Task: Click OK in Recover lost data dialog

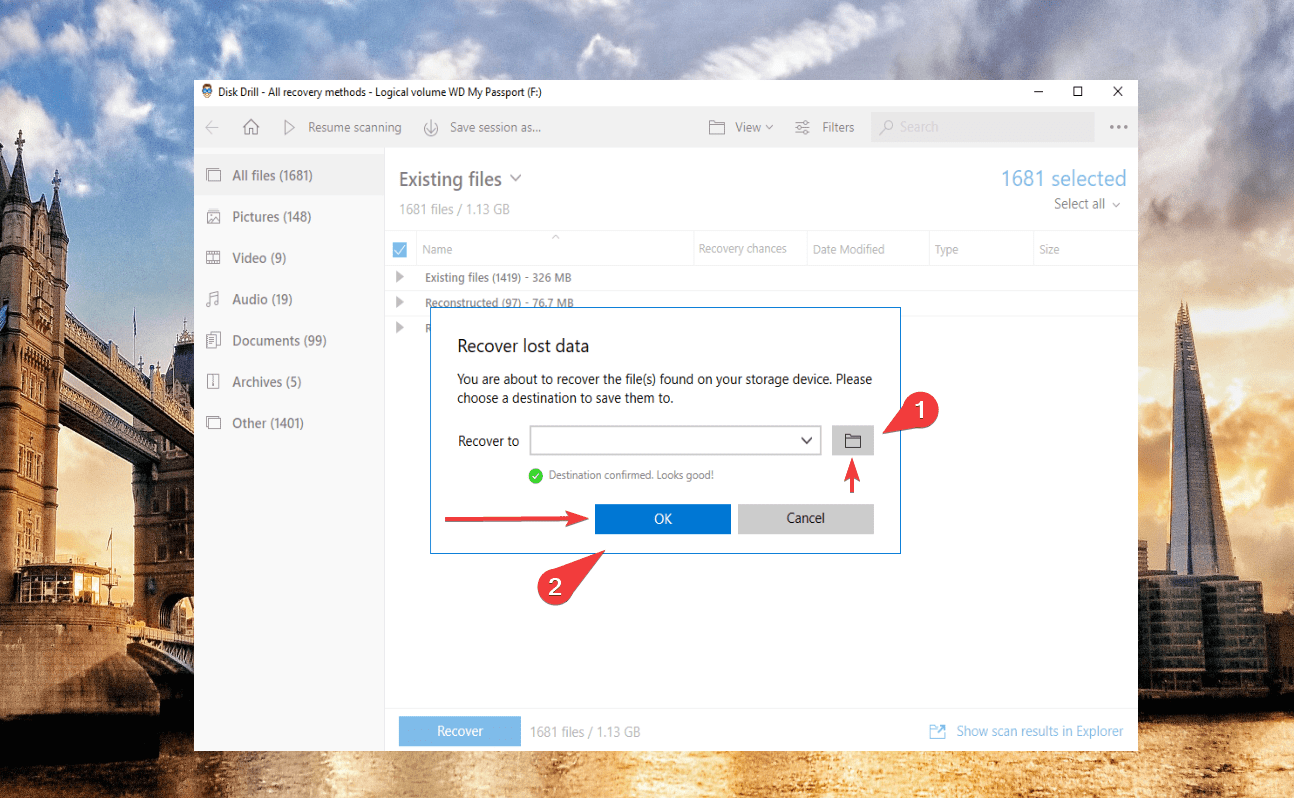Action: tap(663, 518)
